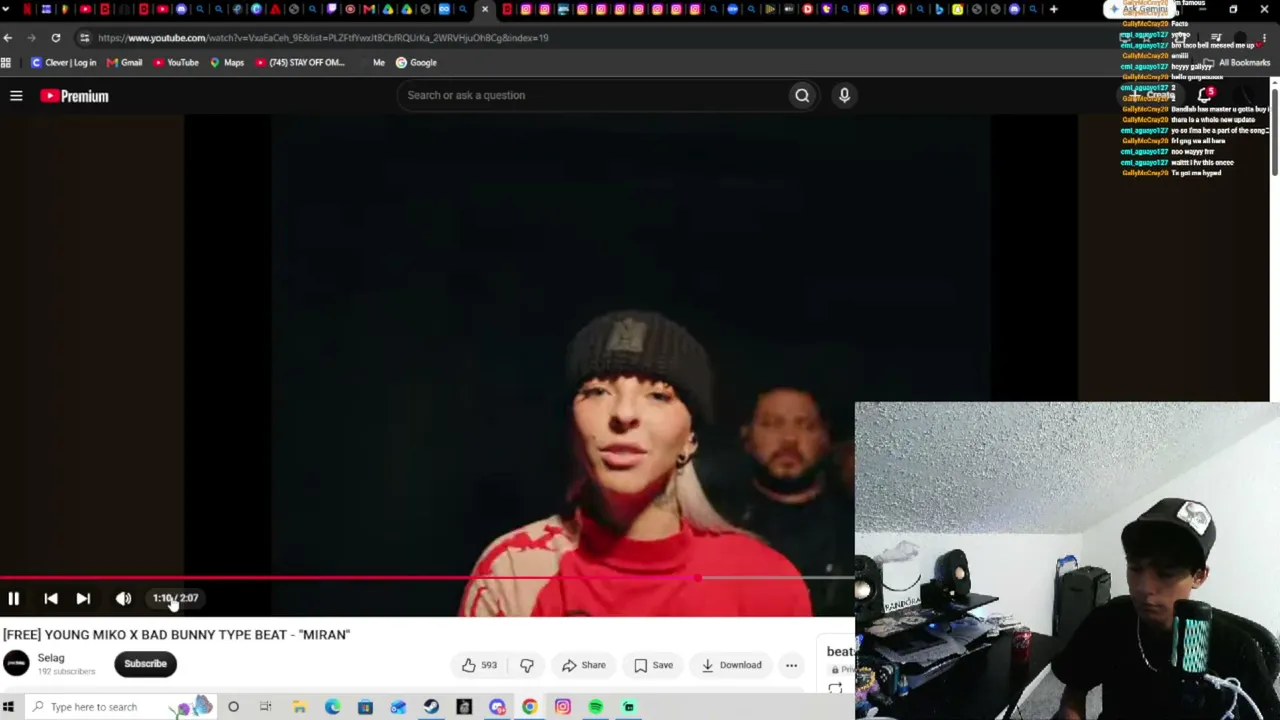Open the Gmail bookmark

point(125,62)
